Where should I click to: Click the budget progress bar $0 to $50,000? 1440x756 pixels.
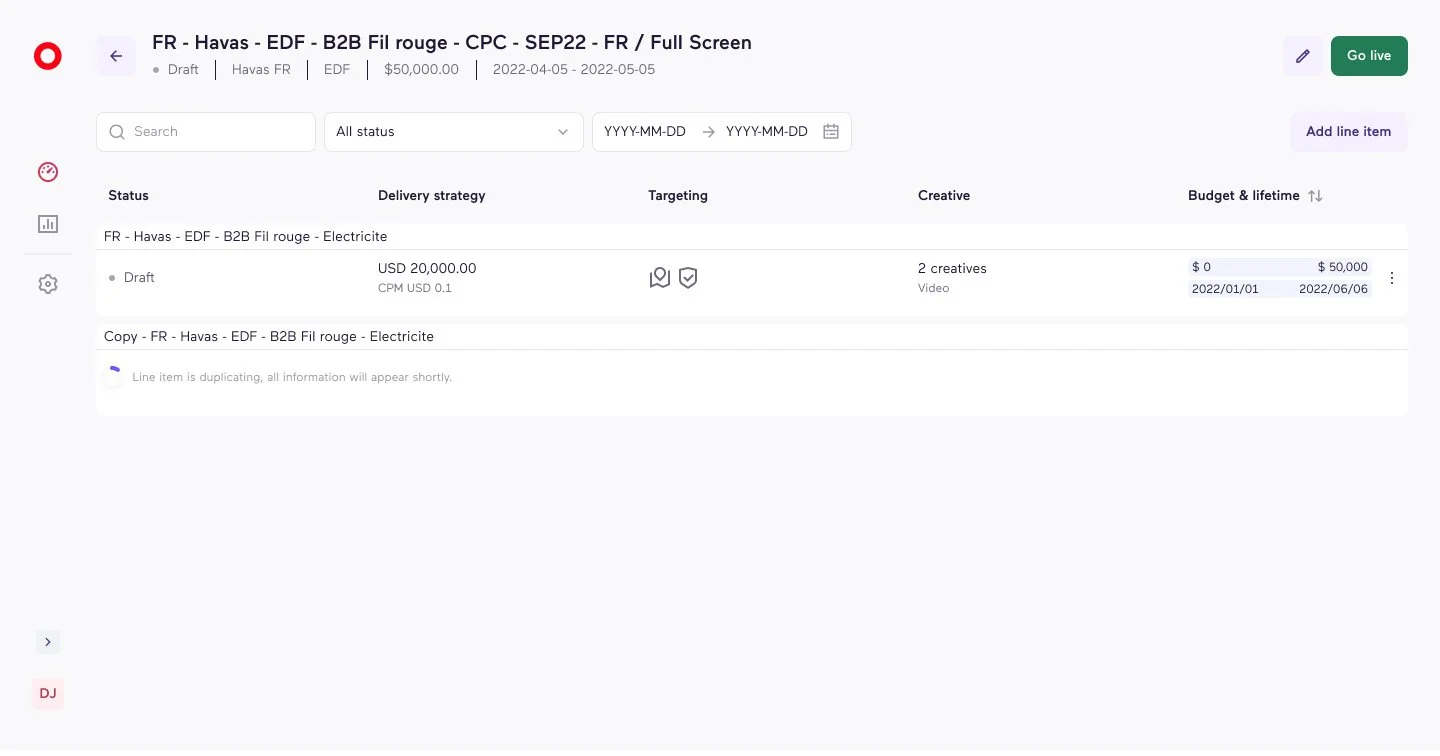click(x=1280, y=267)
